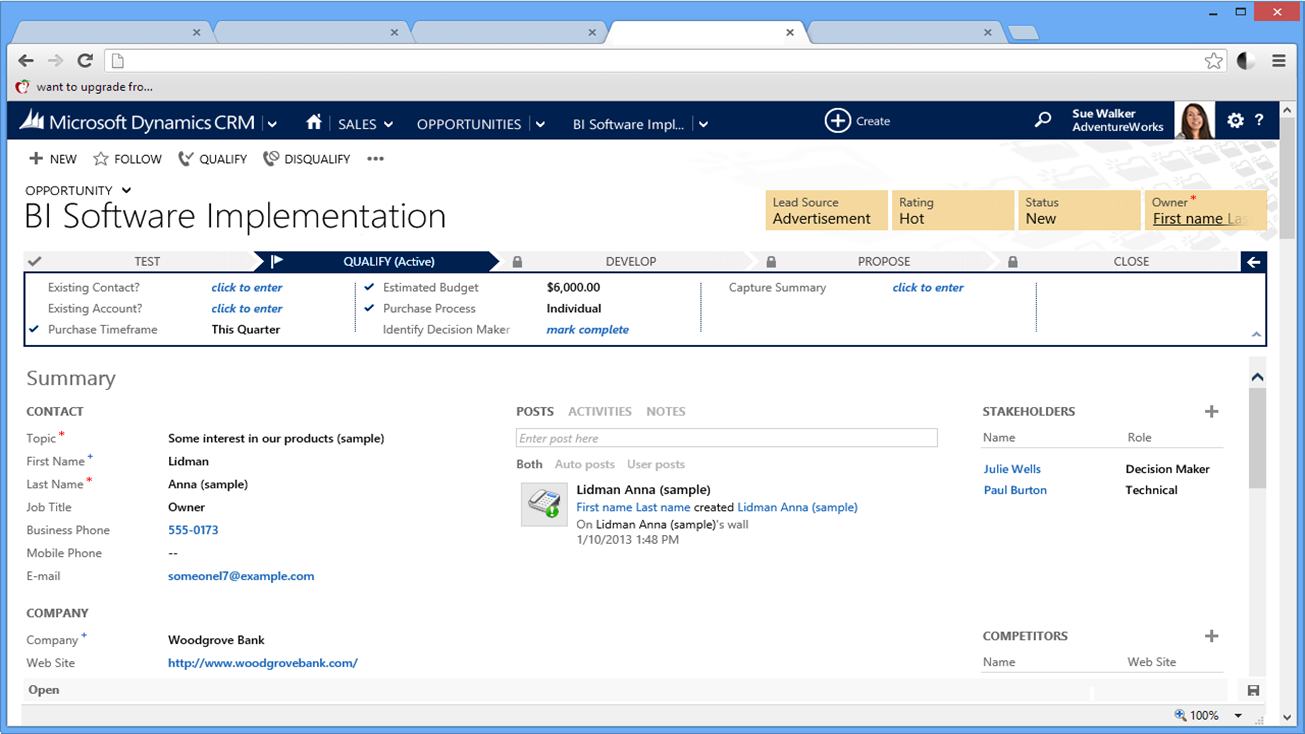Open the more commands ellipsis

click(375, 159)
